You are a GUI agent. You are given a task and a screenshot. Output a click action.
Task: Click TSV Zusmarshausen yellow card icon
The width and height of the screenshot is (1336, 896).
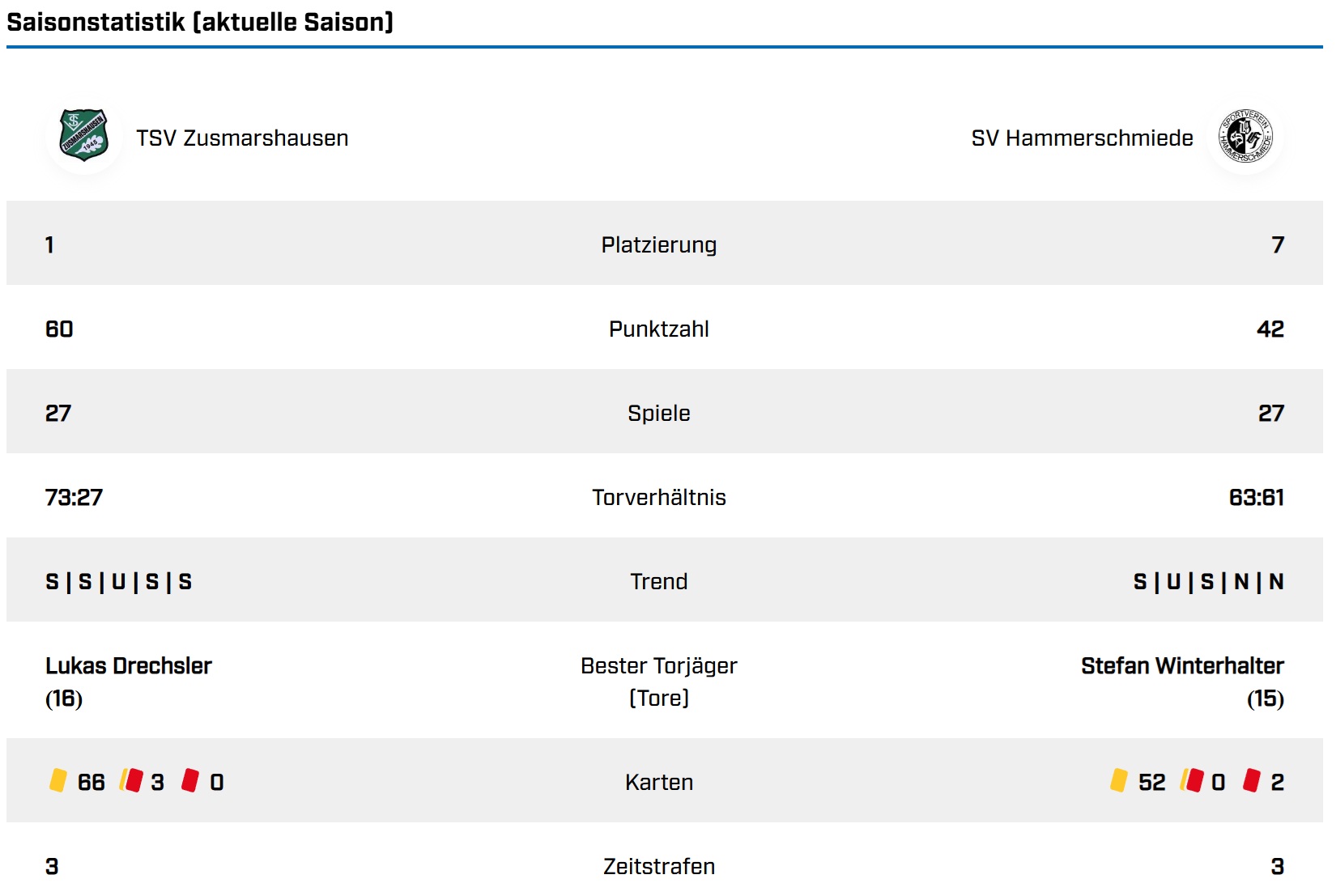click(57, 780)
